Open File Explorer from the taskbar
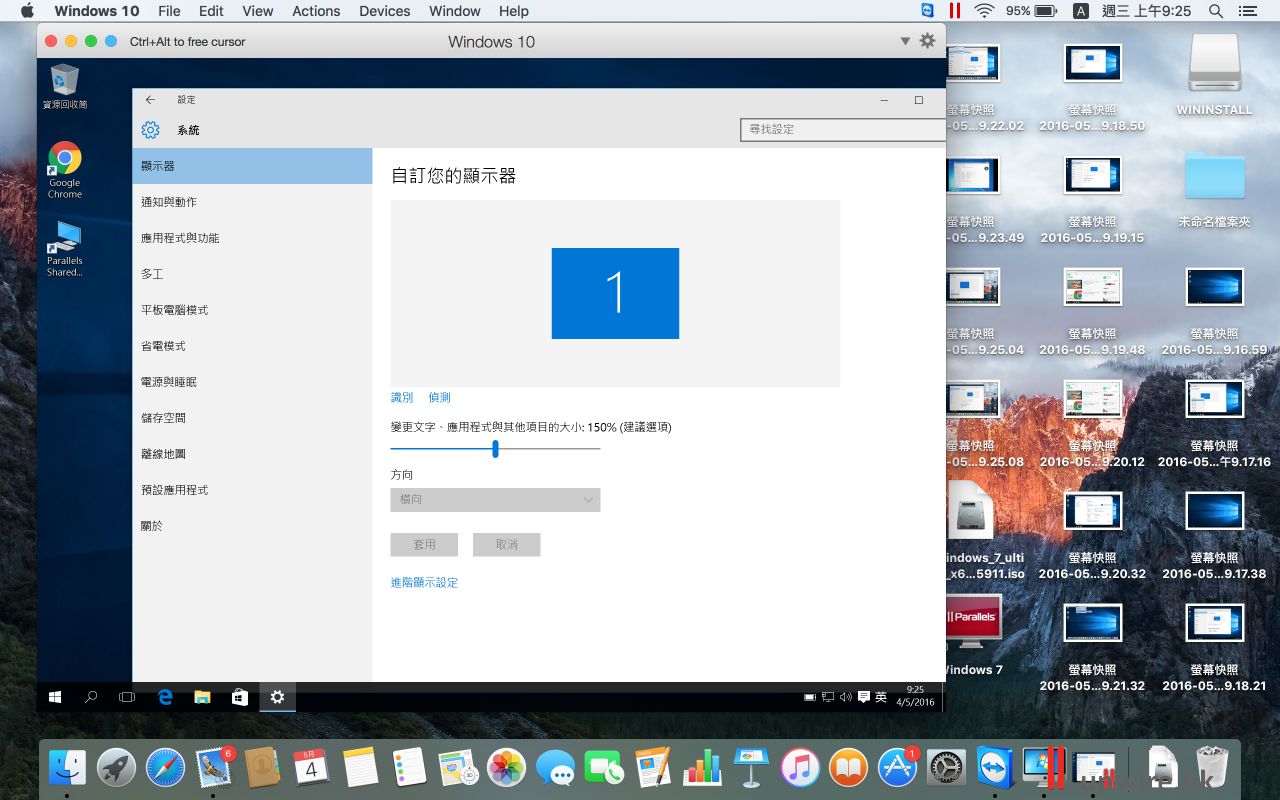The width and height of the screenshot is (1280, 800). click(x=202, y=697)
